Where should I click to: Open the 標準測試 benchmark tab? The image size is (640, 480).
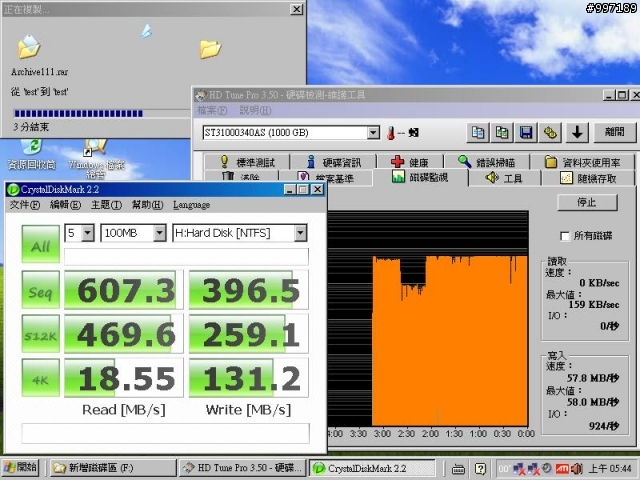pyautogui.click(x=247, y=162)
